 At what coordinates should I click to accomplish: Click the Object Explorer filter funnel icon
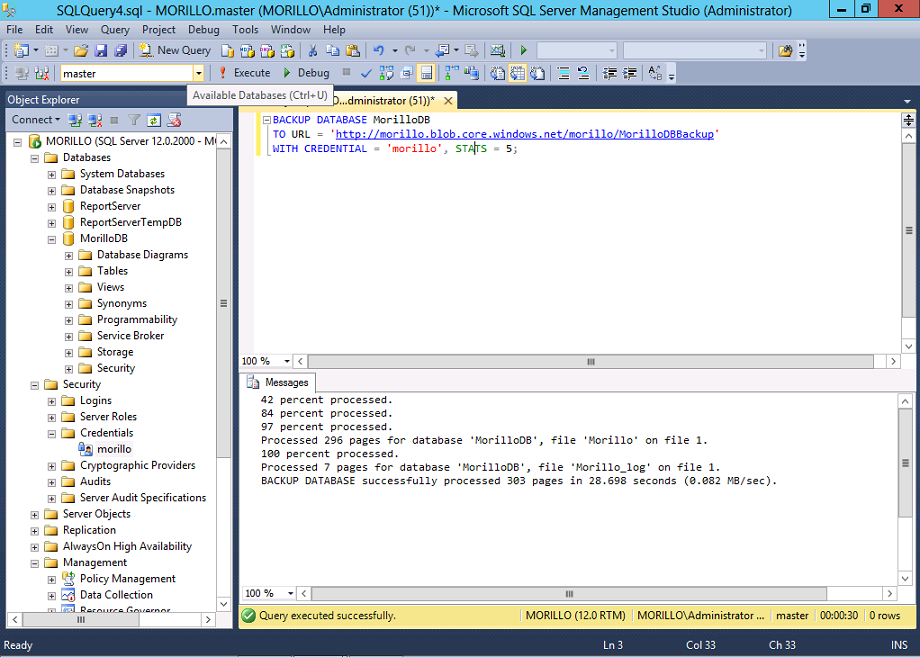tap(134, 120)
